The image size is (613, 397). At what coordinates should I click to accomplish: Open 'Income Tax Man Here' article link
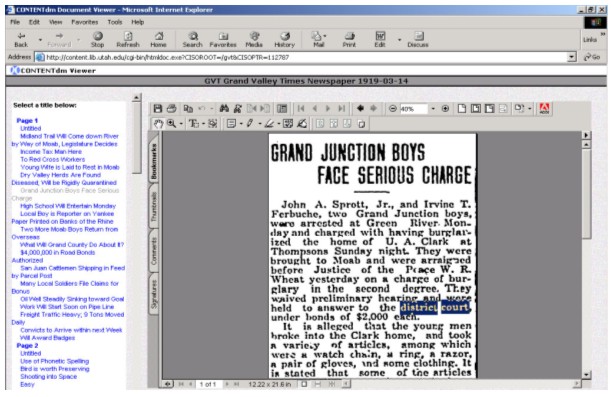pos(51,151)
